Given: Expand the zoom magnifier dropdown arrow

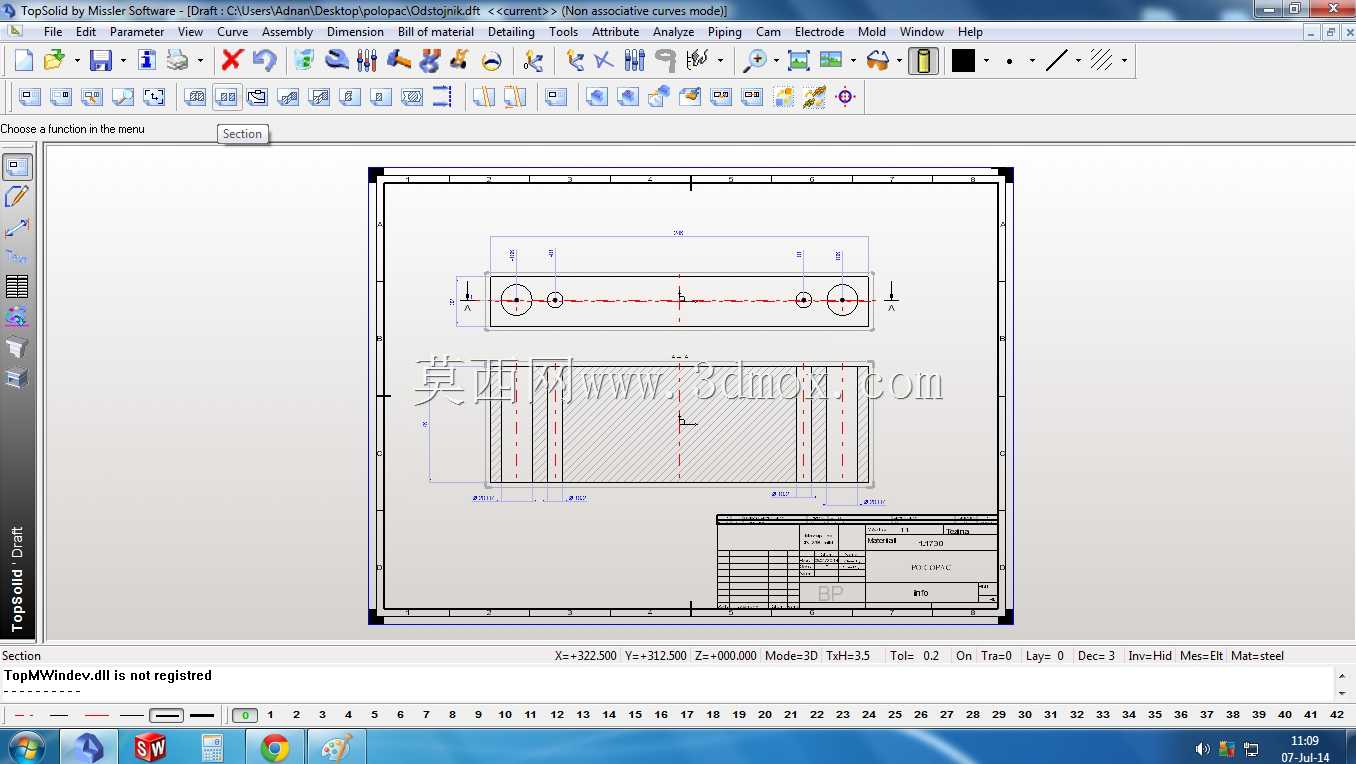Looking at the screenshot, I should tap(776, 61).
